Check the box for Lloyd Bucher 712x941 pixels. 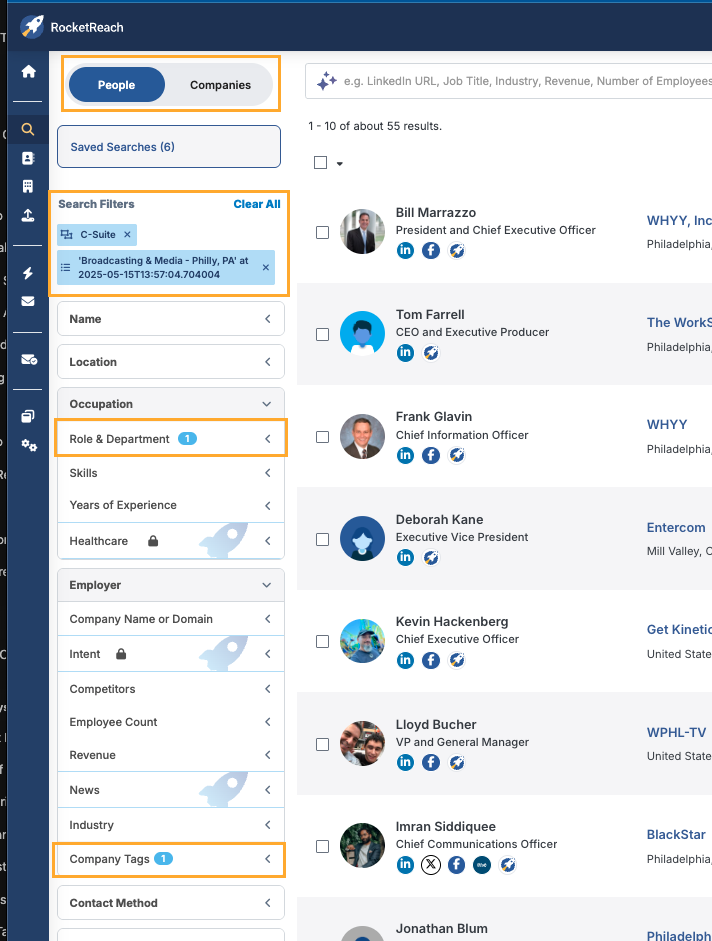322,744
